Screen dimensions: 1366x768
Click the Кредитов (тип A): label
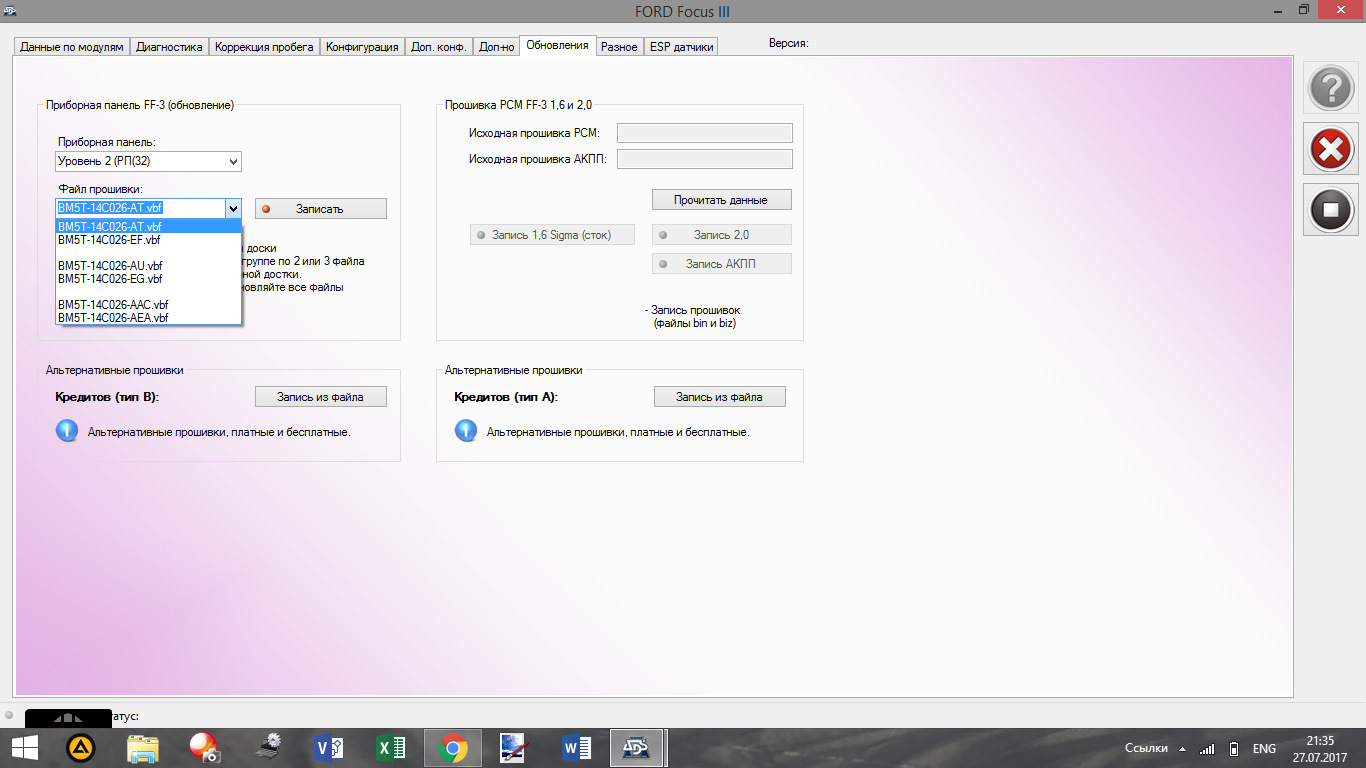[506, 397]
